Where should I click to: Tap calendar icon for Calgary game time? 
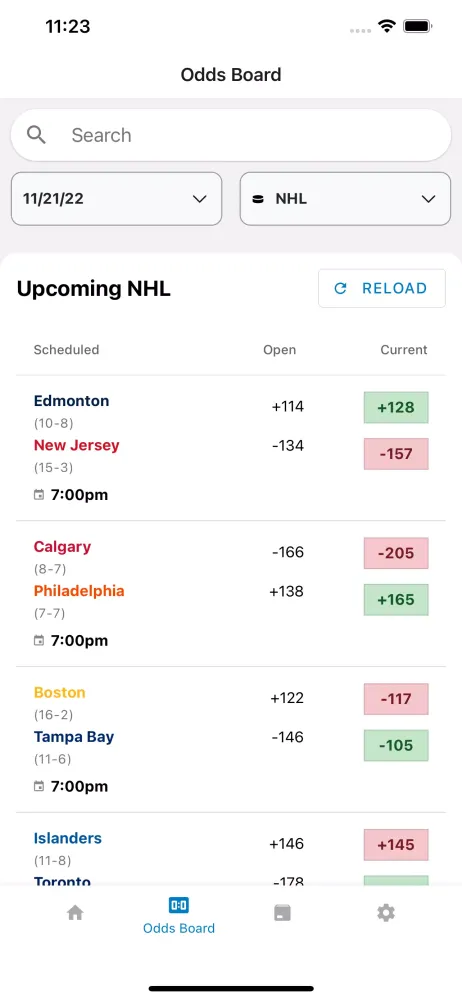39,640
